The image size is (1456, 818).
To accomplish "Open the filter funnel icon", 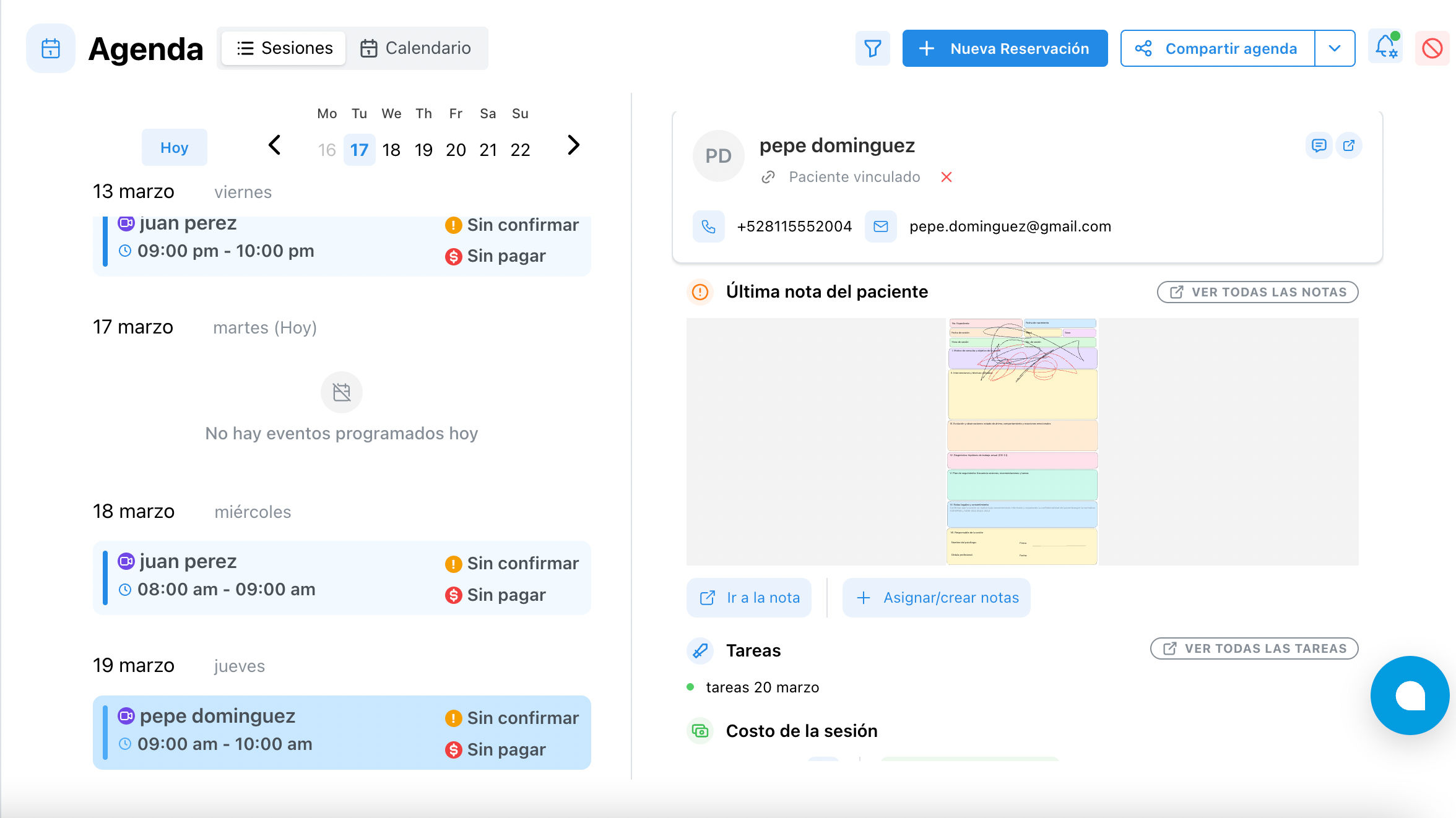I will point(872,48).
